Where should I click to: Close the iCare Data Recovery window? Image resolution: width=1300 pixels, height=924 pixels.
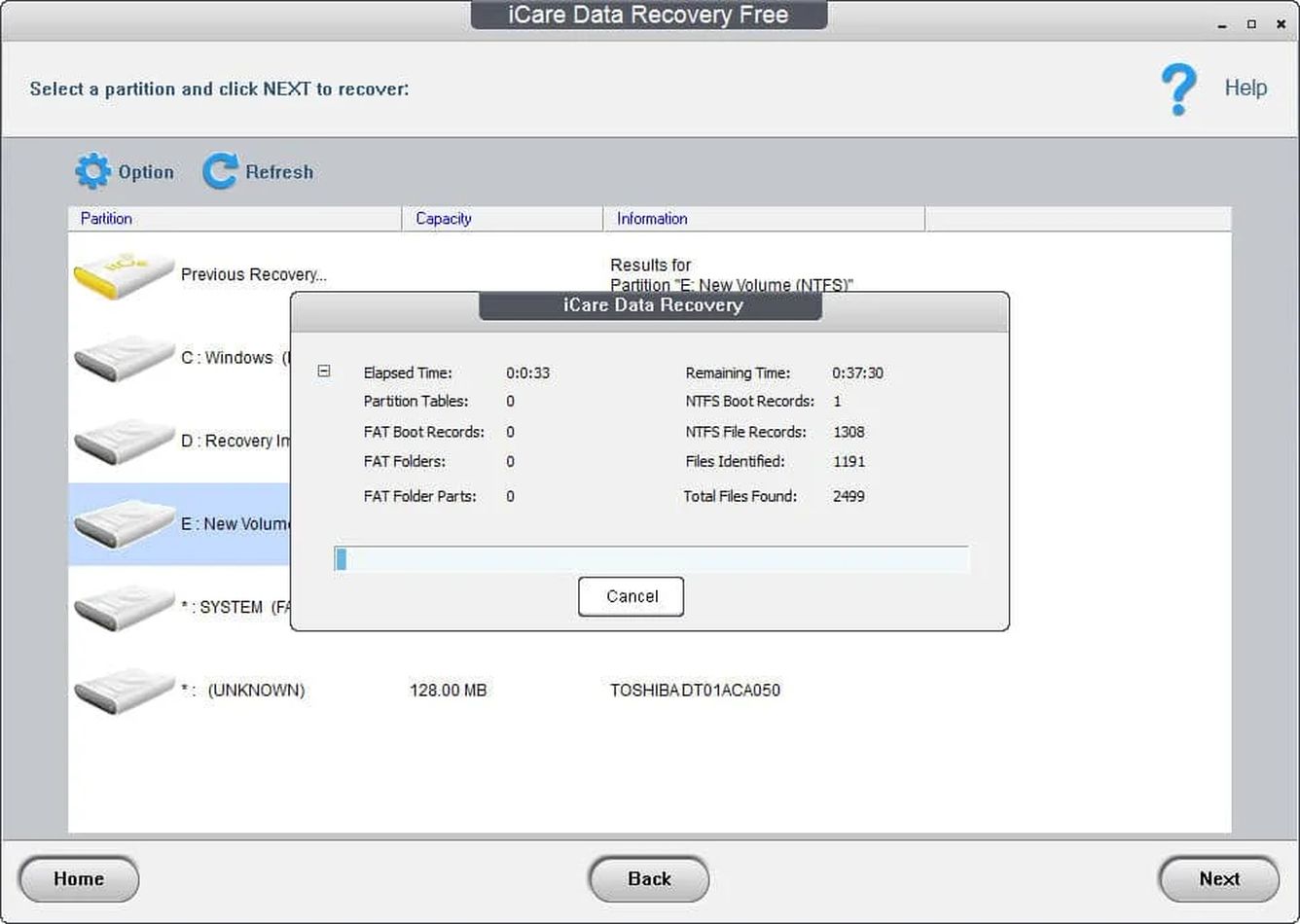pyautogui.click(x=1281, y=24)
